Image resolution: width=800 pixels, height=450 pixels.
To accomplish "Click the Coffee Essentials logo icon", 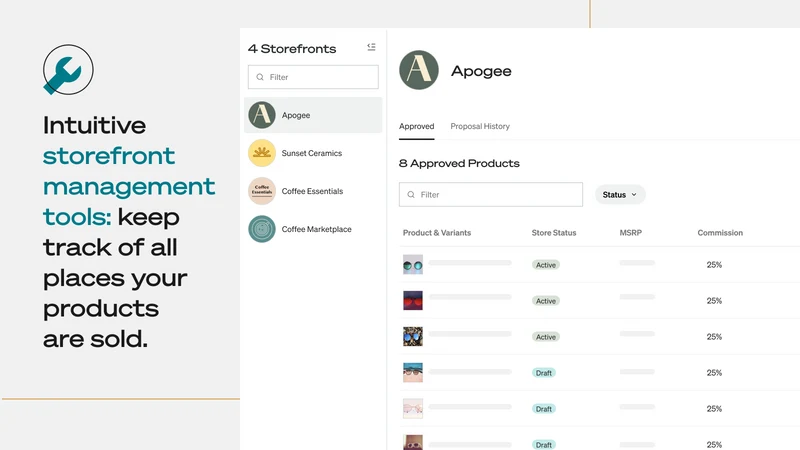I will (x=262, y=191).
